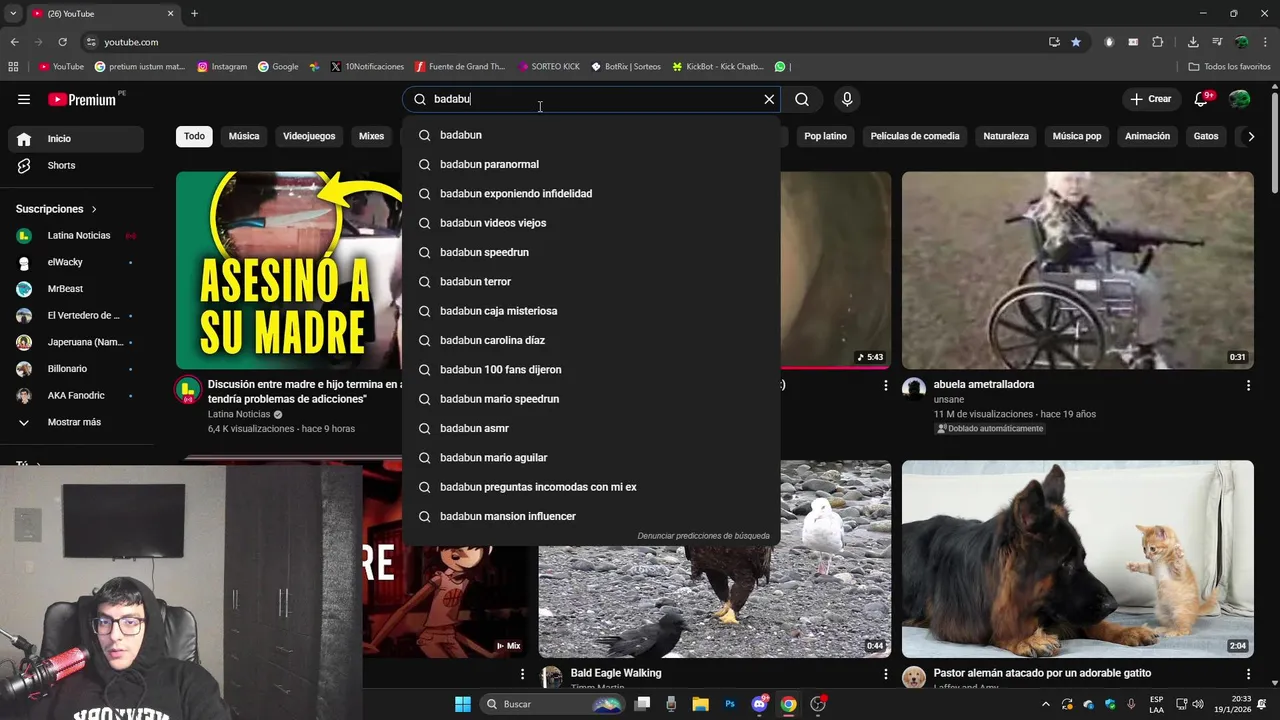Open Shorts in the sidebar
This screenshot has width=1280, height=720.
(76, 165)
